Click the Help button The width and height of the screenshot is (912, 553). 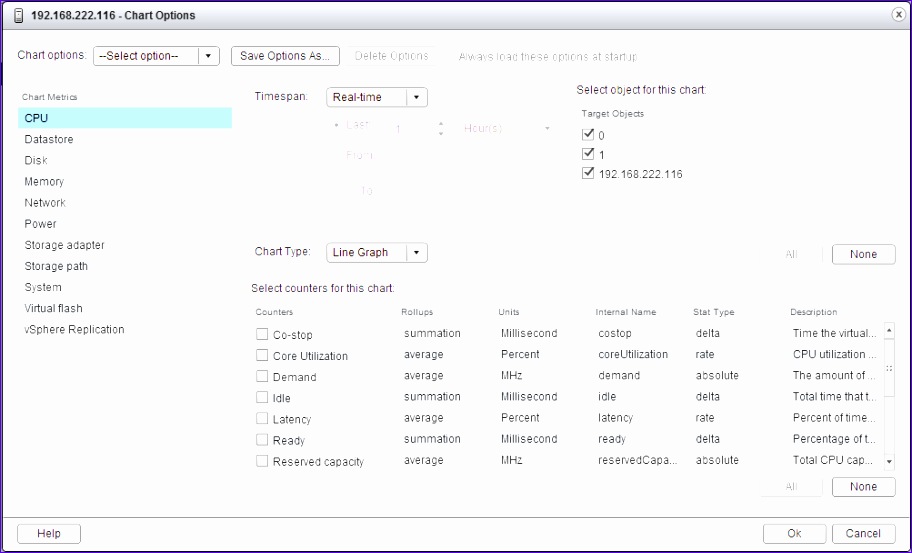(49, 534)
